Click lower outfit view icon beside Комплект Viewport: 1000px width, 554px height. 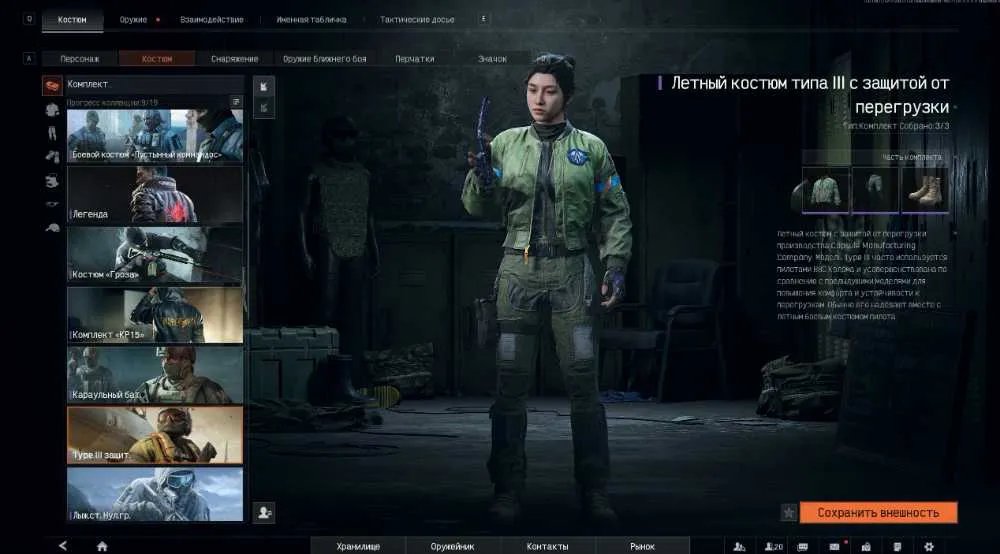[264, 108]
